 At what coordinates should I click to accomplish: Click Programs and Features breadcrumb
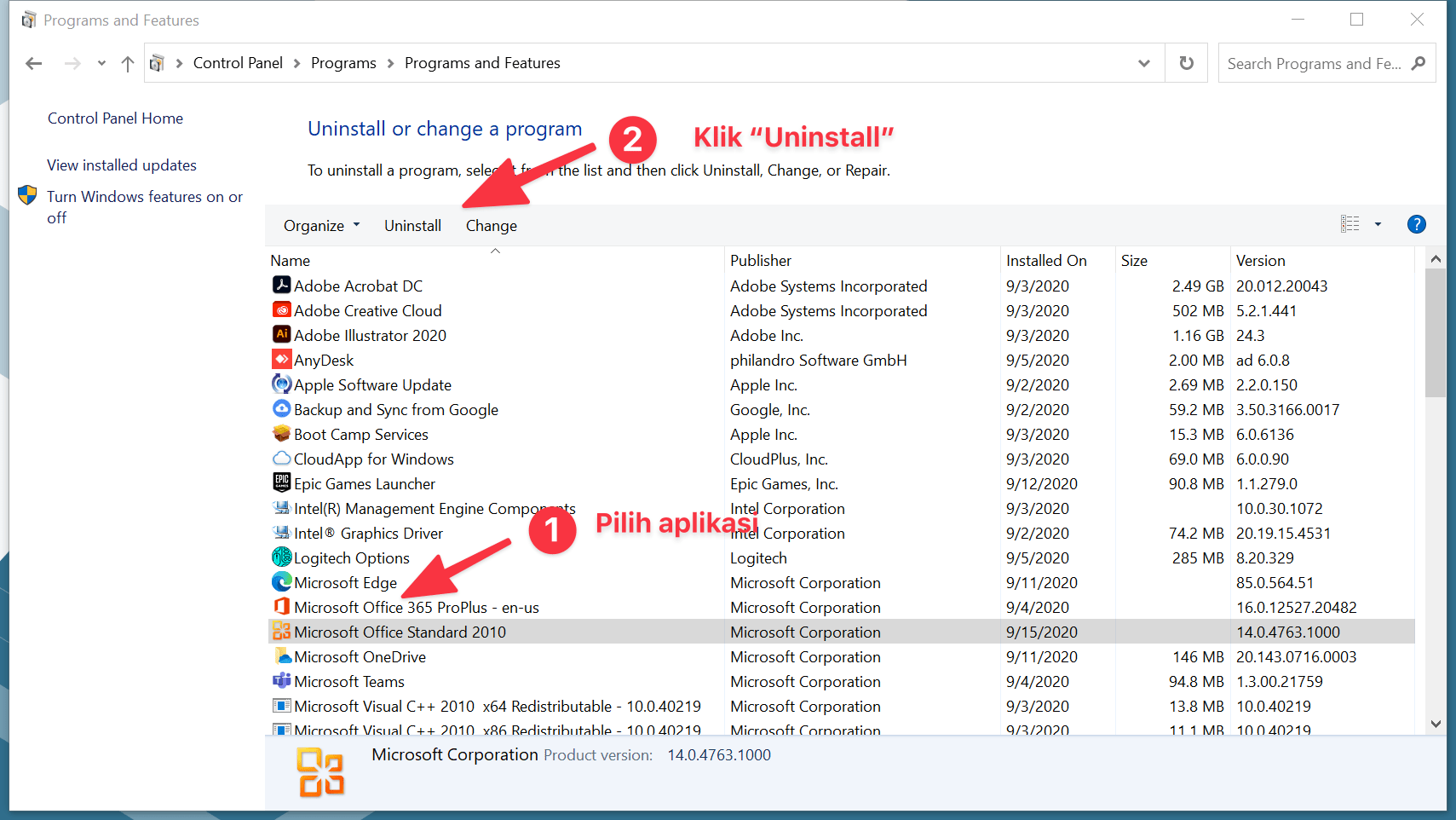pyautogui.click(x=482, y=63)
